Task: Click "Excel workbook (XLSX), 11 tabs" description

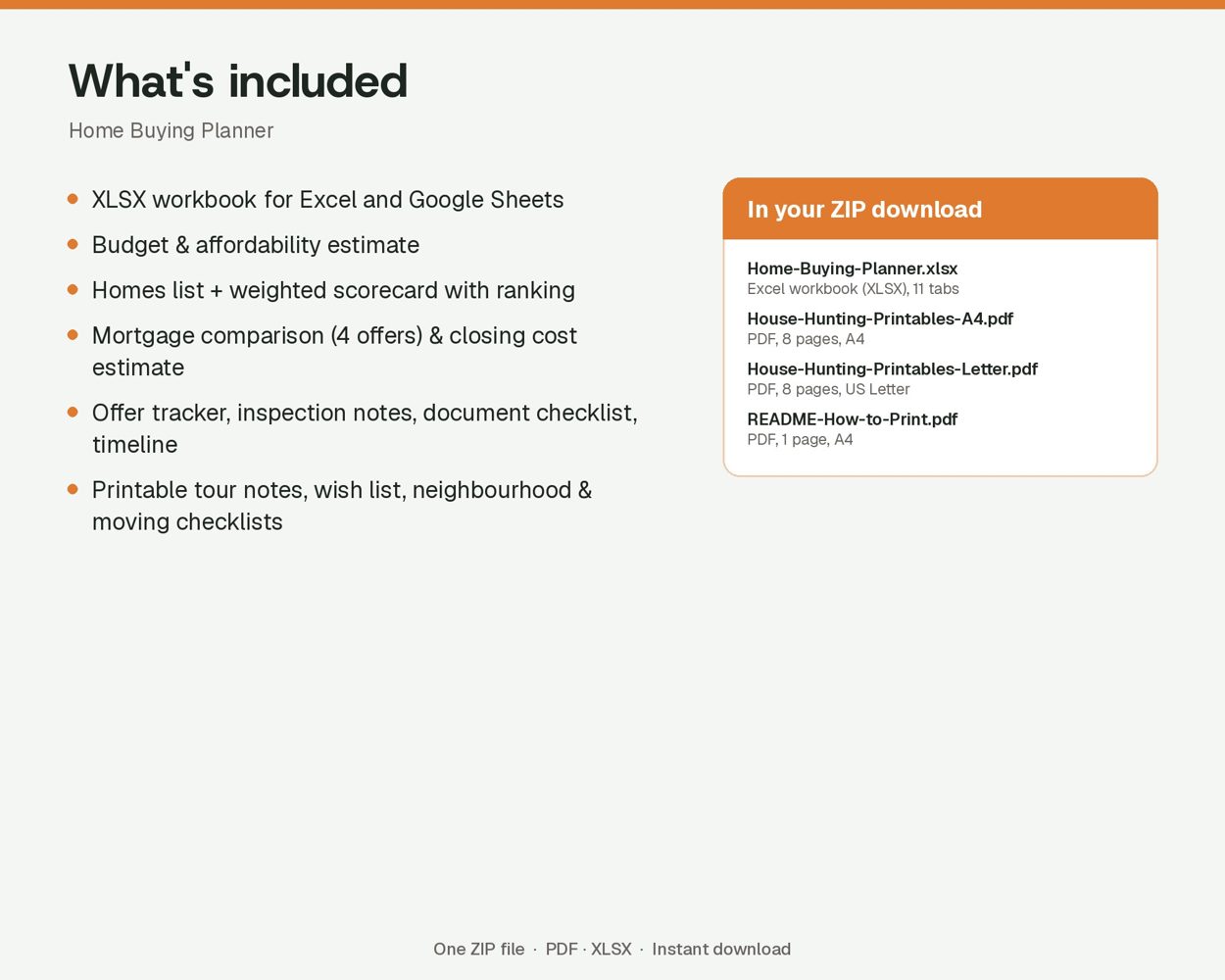Action: click(x=853, y=289)
